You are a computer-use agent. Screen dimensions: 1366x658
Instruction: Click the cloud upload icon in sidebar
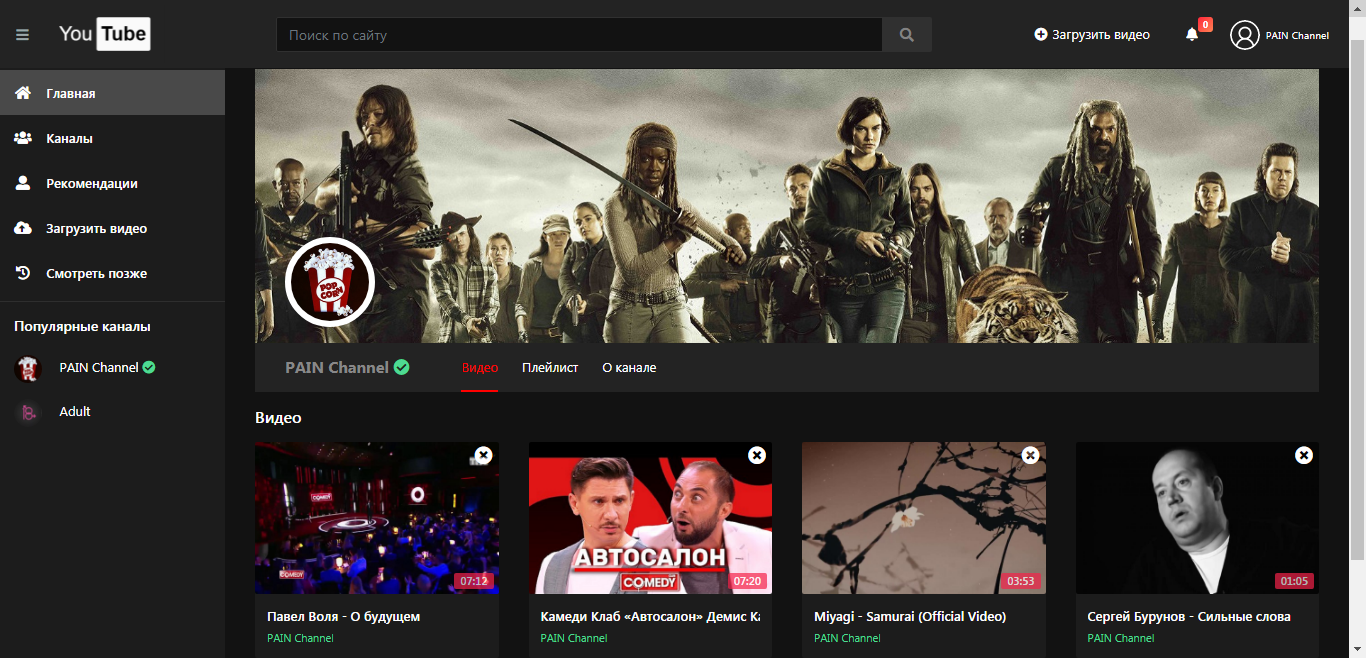[x=23, y=228]
